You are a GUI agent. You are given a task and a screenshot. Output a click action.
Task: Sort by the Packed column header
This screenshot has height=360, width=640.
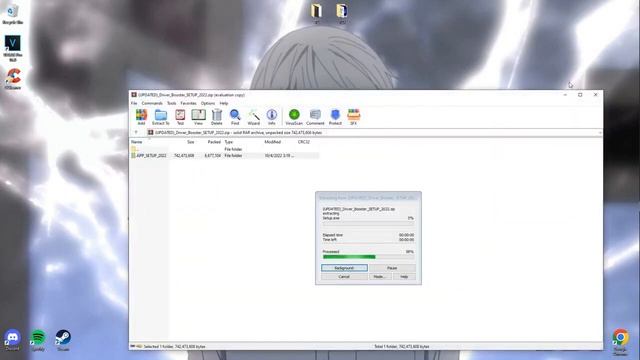(x=214, y=142)
